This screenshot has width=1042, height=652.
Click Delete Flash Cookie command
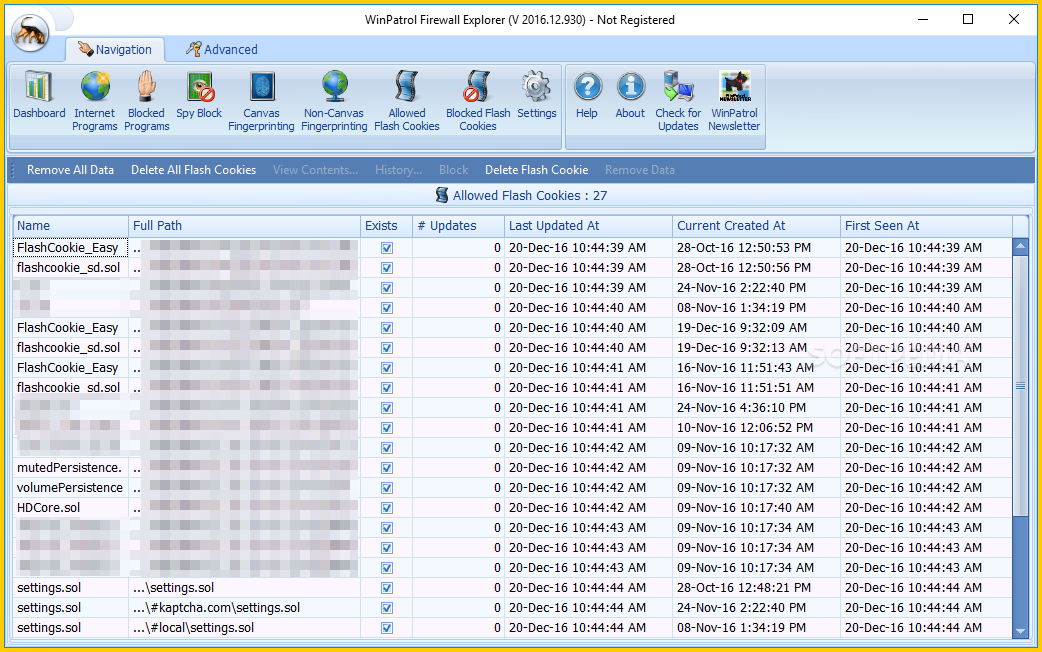[x=536, y=170]
